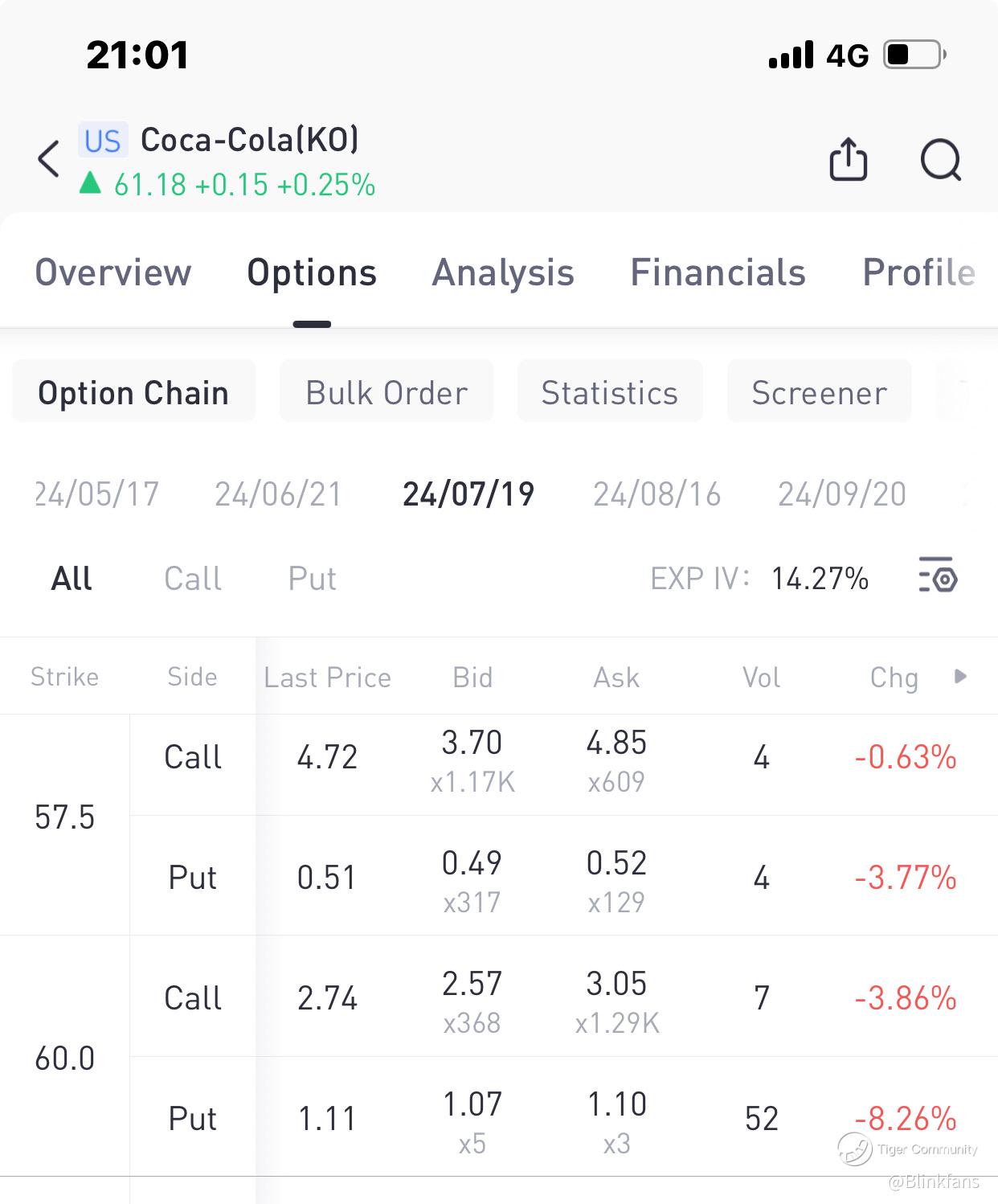This screenshot has width=998, height=1204.
Task: Tap the back arrow icon
Action: [x=49, y=158]
